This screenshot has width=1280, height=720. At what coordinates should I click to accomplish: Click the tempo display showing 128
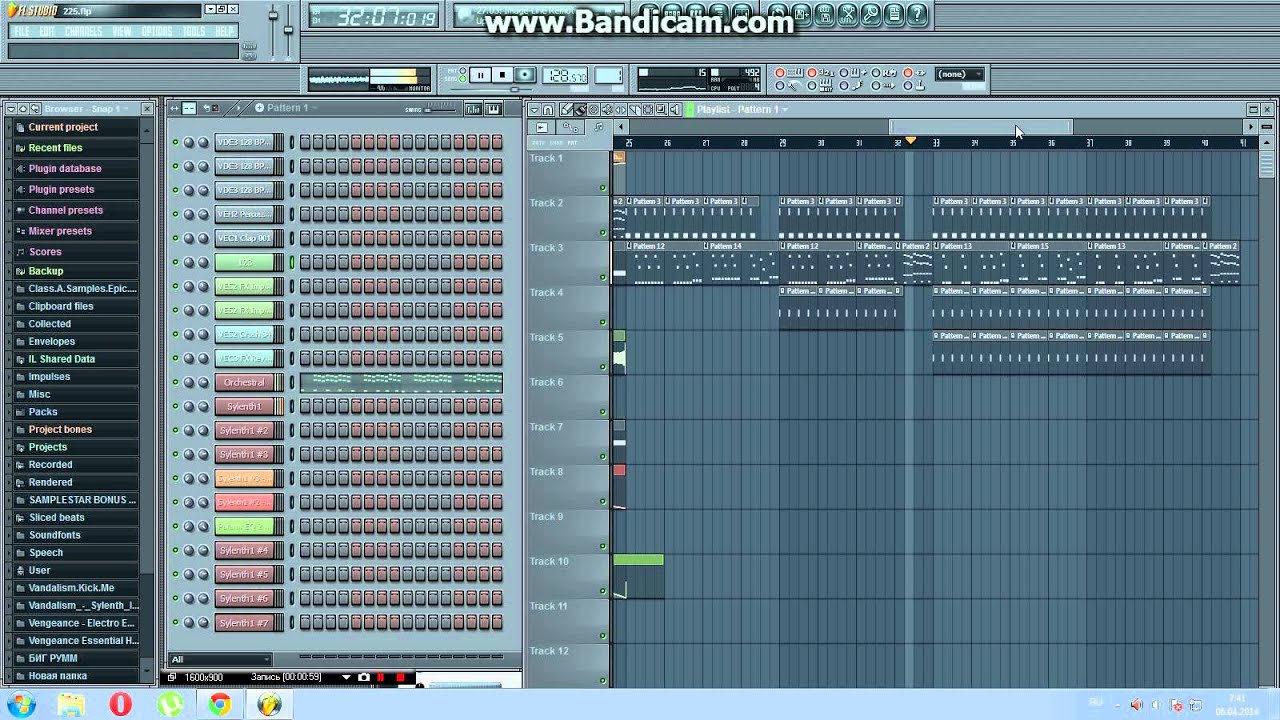[565, 75]
